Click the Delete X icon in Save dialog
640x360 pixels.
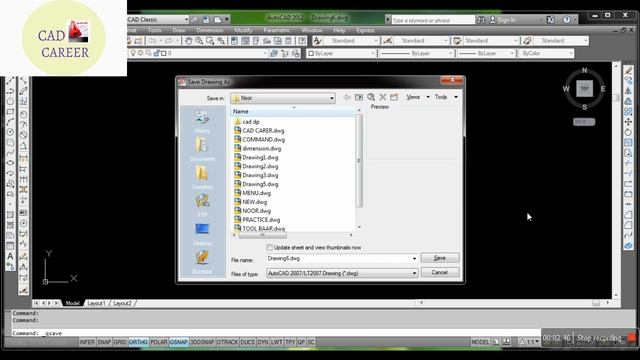click(x=382, y=97)
